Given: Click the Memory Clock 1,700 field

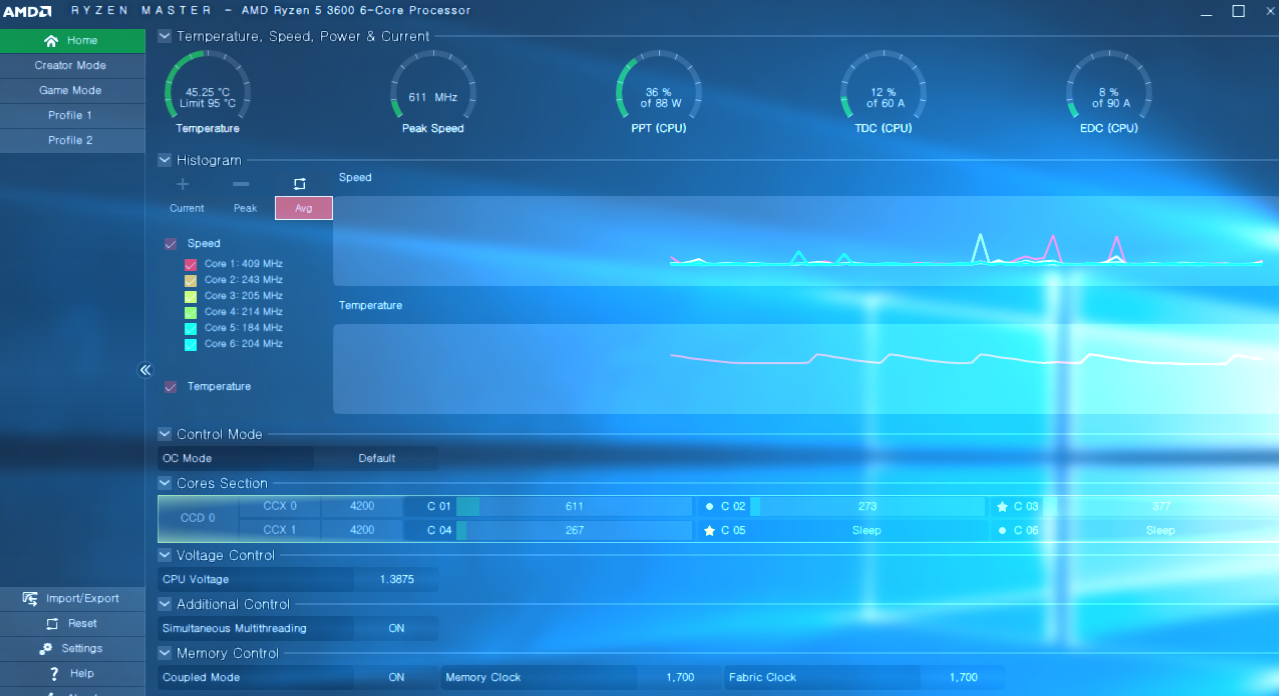Looking at the screenshot, I should point(679,678).
